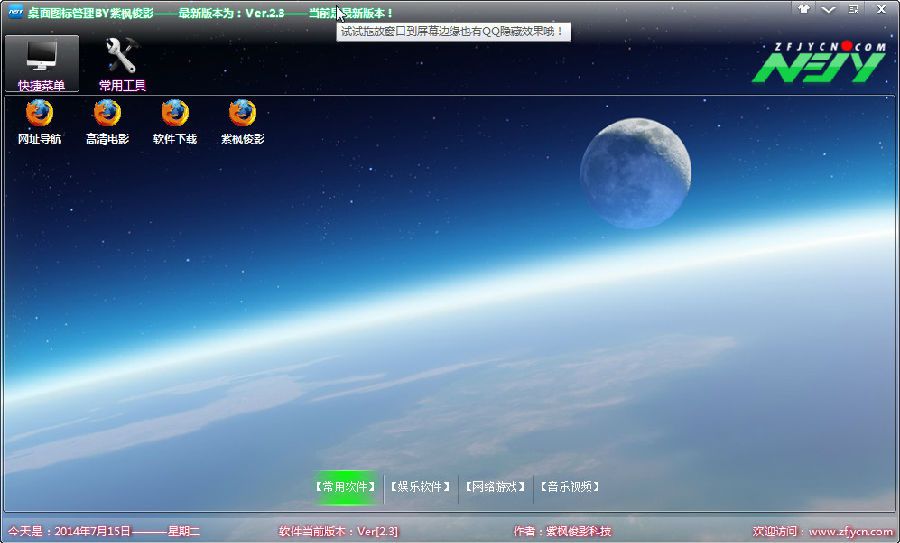Select the 【音乐视频】 category tab
The width and height of the screenshot is (900, 543).
pos(570,487)
